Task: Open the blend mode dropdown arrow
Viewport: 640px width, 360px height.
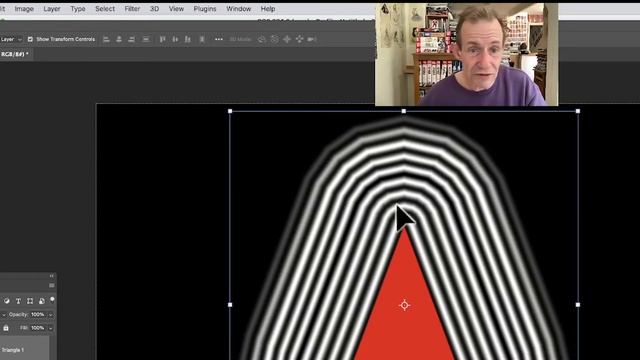Action: pyautogui.click(x=4, y=315)
